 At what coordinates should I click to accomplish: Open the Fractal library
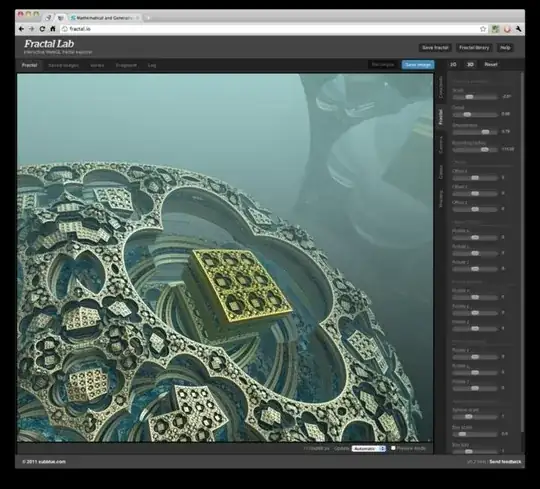click(474, 48)
